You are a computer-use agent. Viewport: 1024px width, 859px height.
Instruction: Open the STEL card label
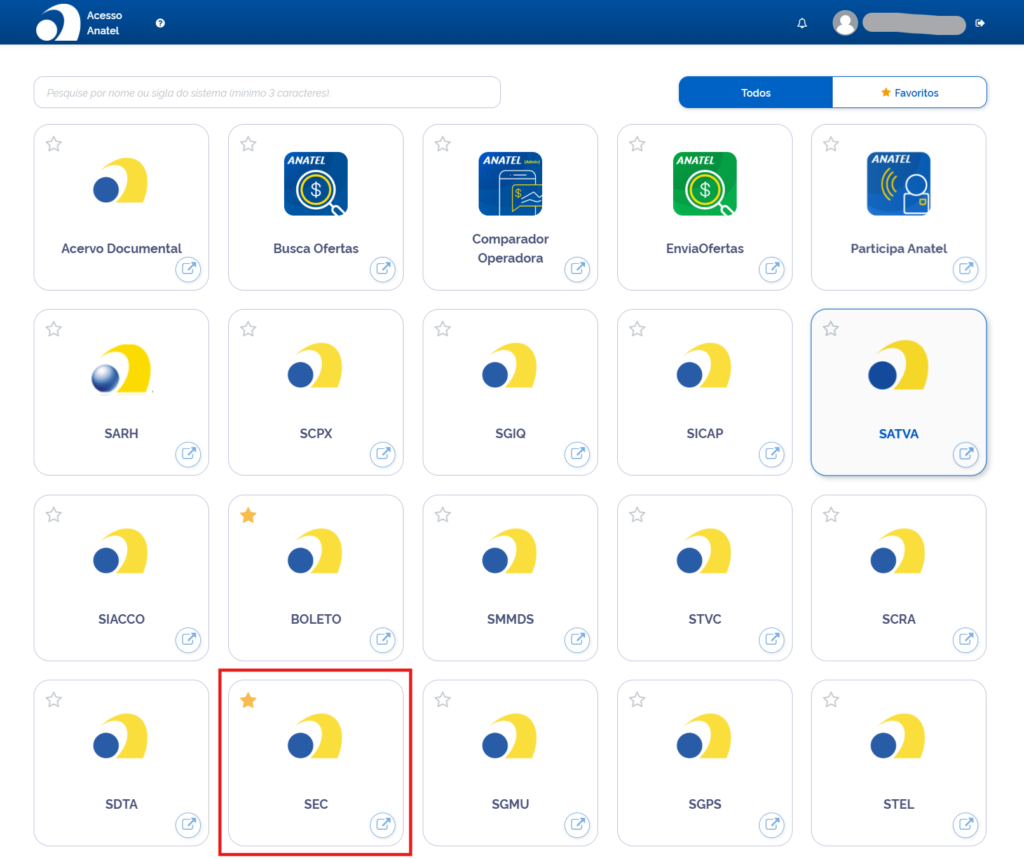click(899, 804)
